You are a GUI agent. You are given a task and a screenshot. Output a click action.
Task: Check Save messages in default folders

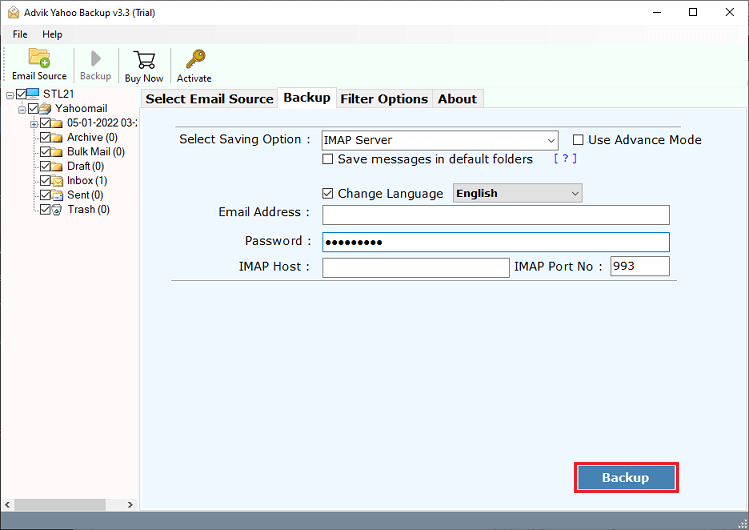coord(327,159)
